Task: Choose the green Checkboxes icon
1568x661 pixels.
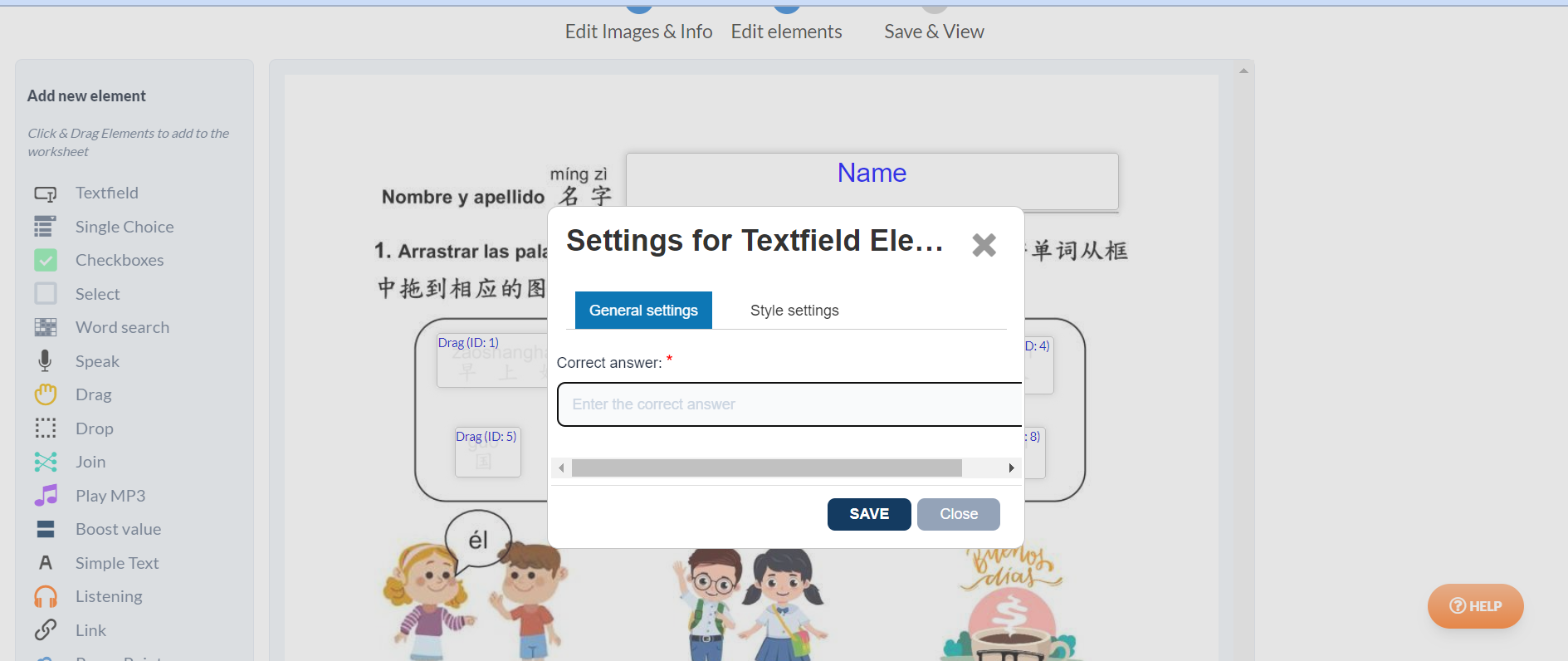Action: [x=46, y=261]
